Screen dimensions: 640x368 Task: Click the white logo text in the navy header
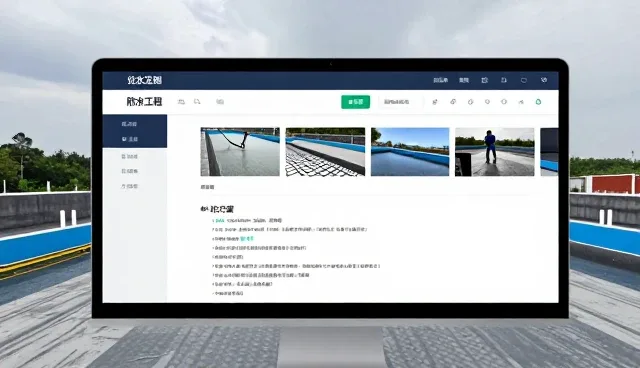(144, 80)
